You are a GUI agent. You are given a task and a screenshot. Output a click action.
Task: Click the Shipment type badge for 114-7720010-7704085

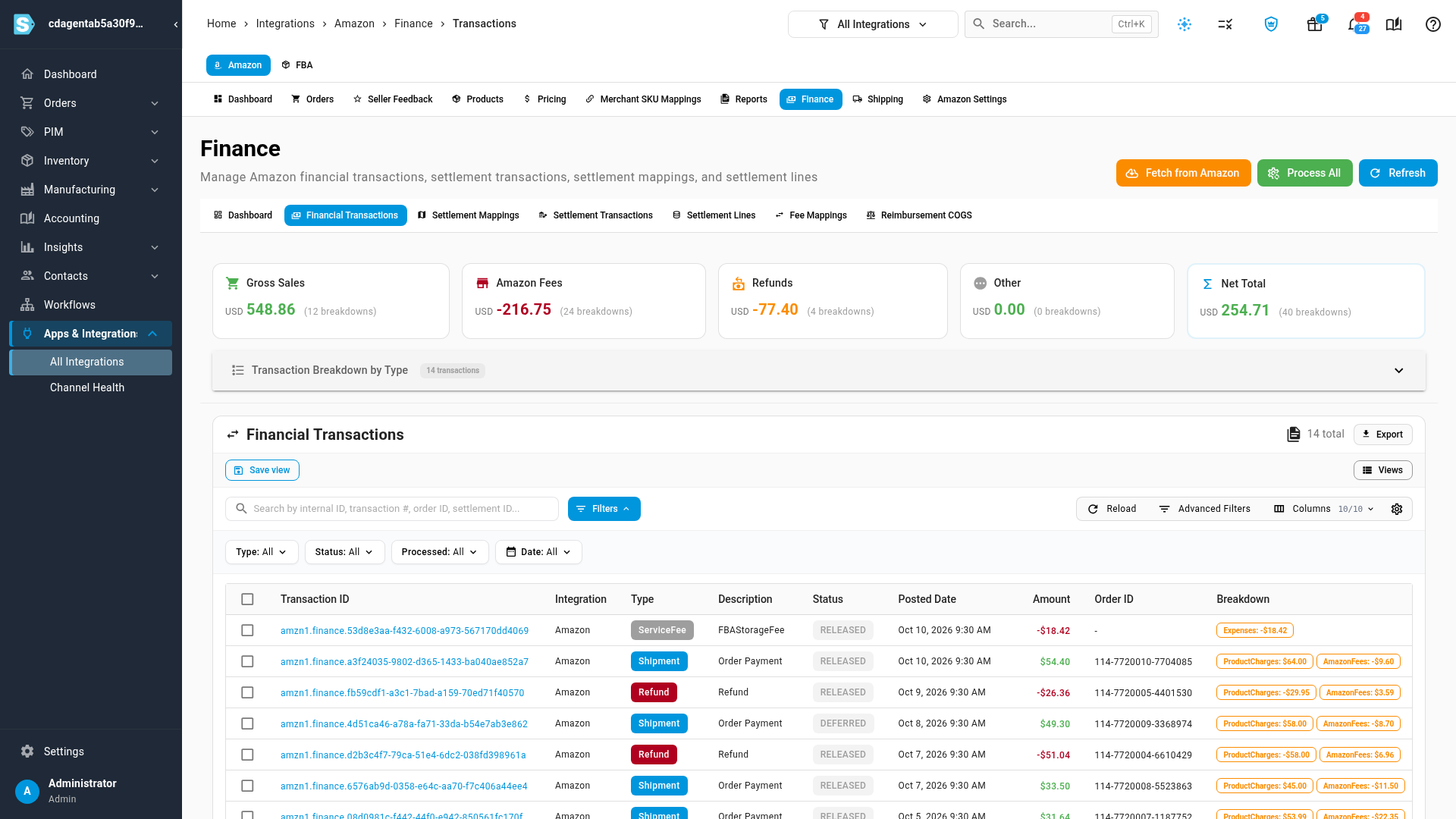659,661
